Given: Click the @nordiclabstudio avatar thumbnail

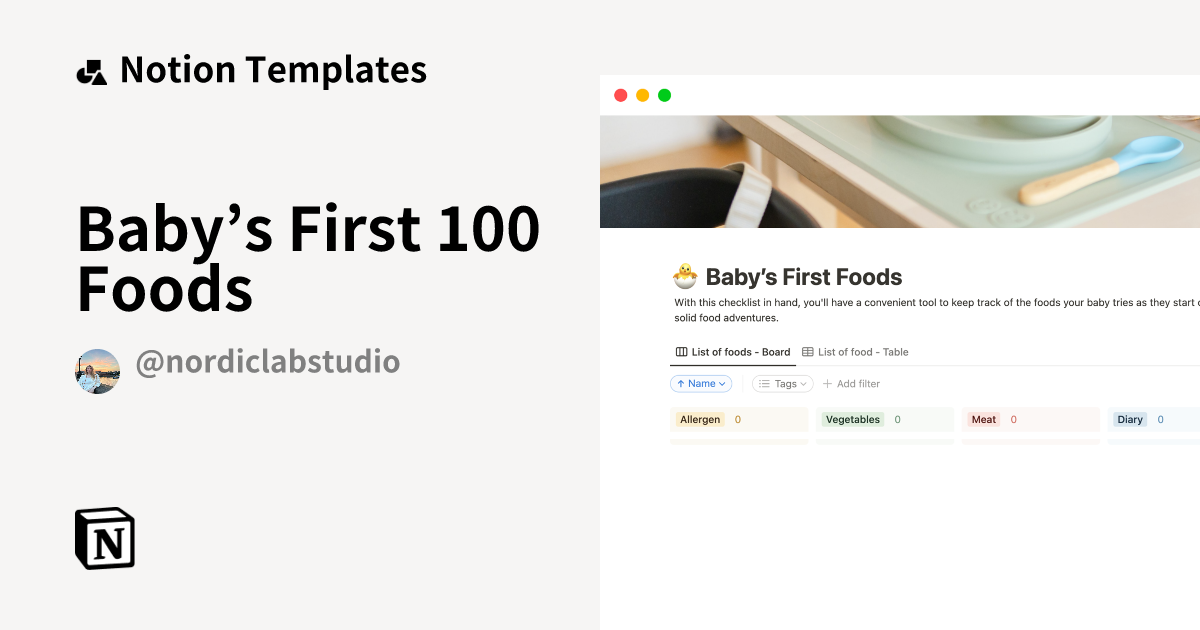Looking at the screenshot, I should pyautogui.click(x=97, y=370).
